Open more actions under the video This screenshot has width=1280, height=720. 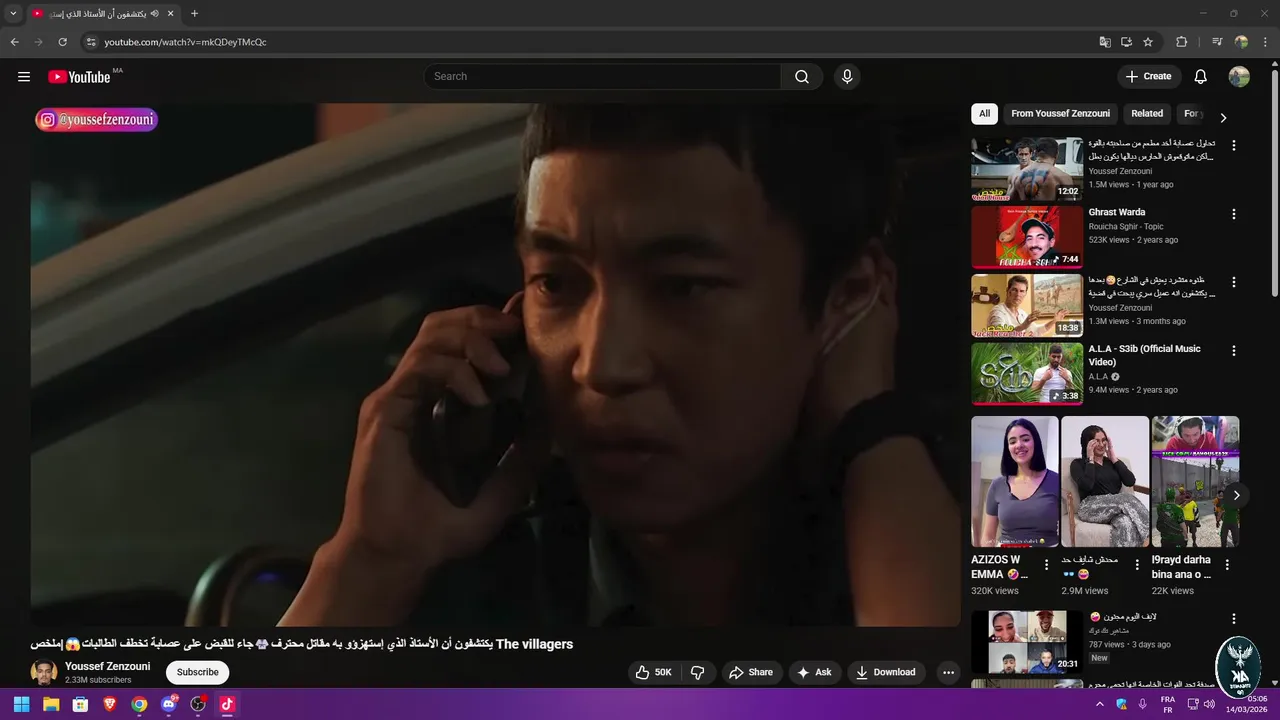point(948,672)
